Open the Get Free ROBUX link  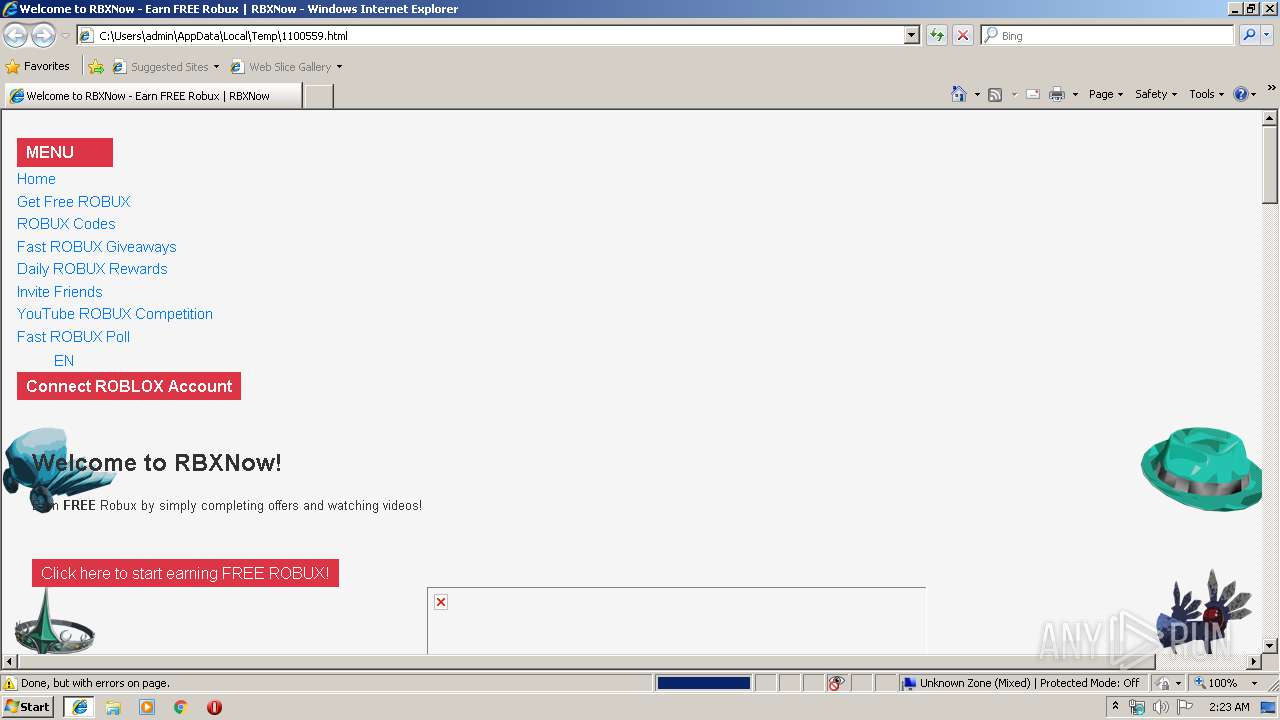pyautogui.click(x=73, y=201)
